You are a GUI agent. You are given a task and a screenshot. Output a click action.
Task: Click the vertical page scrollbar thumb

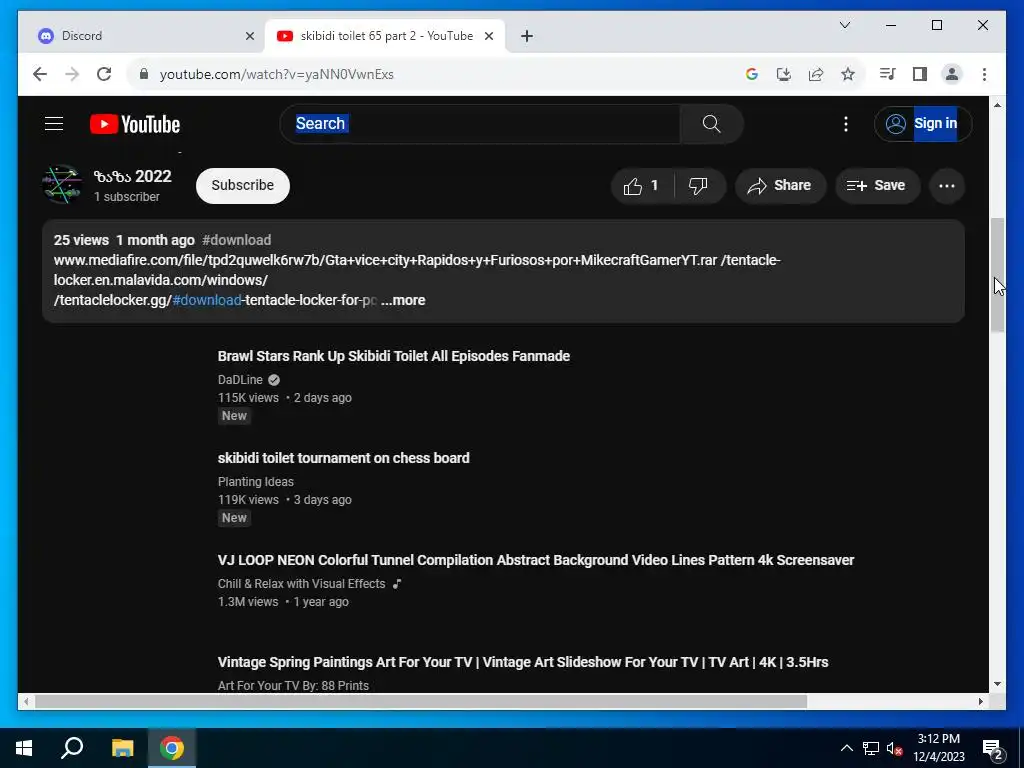click(997, 274)
